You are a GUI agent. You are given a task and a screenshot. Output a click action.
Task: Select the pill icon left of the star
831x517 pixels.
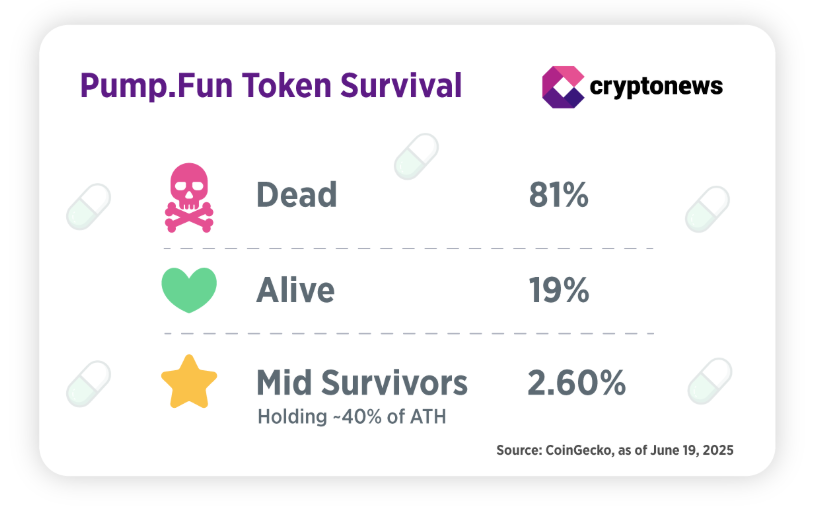(88, 382)
